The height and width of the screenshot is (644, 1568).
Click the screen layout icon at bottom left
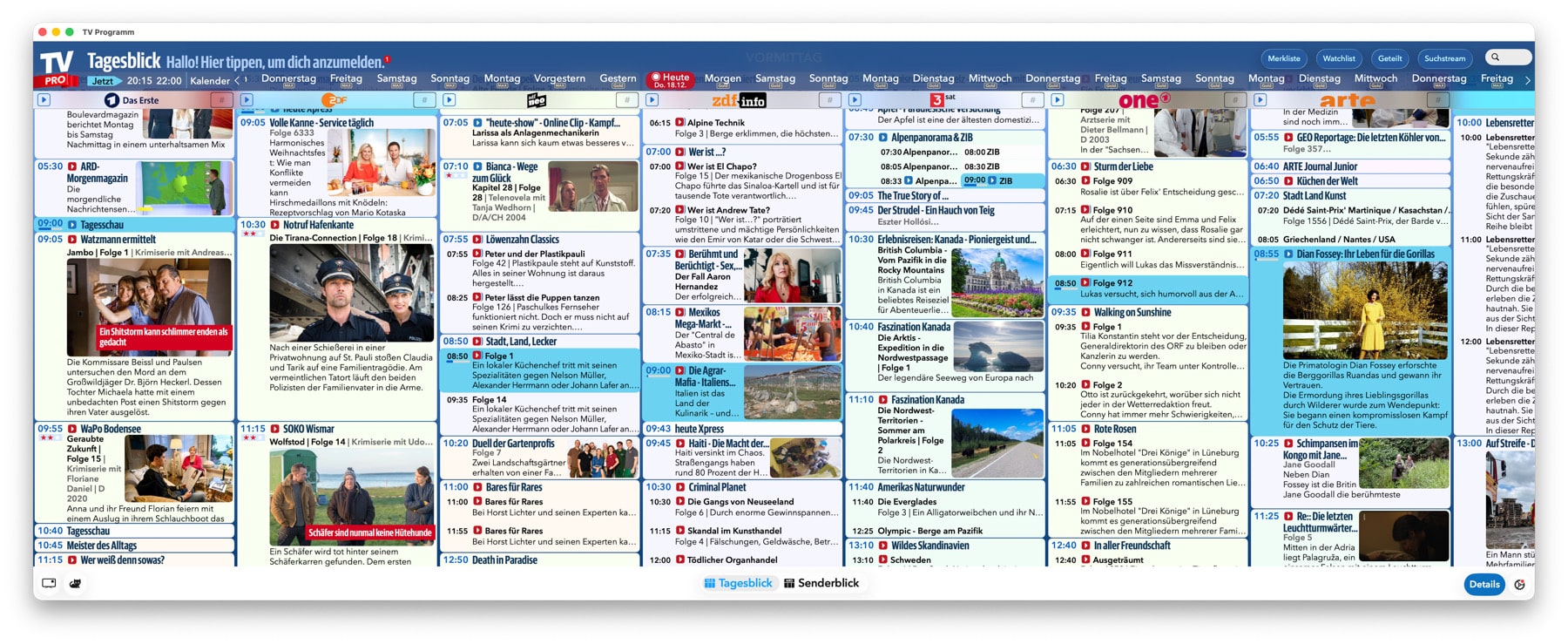[49, 583]
